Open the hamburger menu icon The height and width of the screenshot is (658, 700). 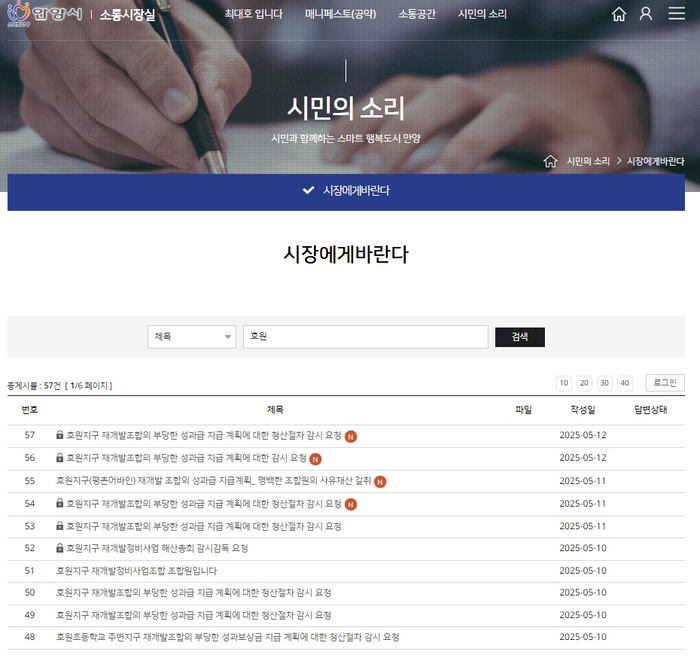(676, 14)
